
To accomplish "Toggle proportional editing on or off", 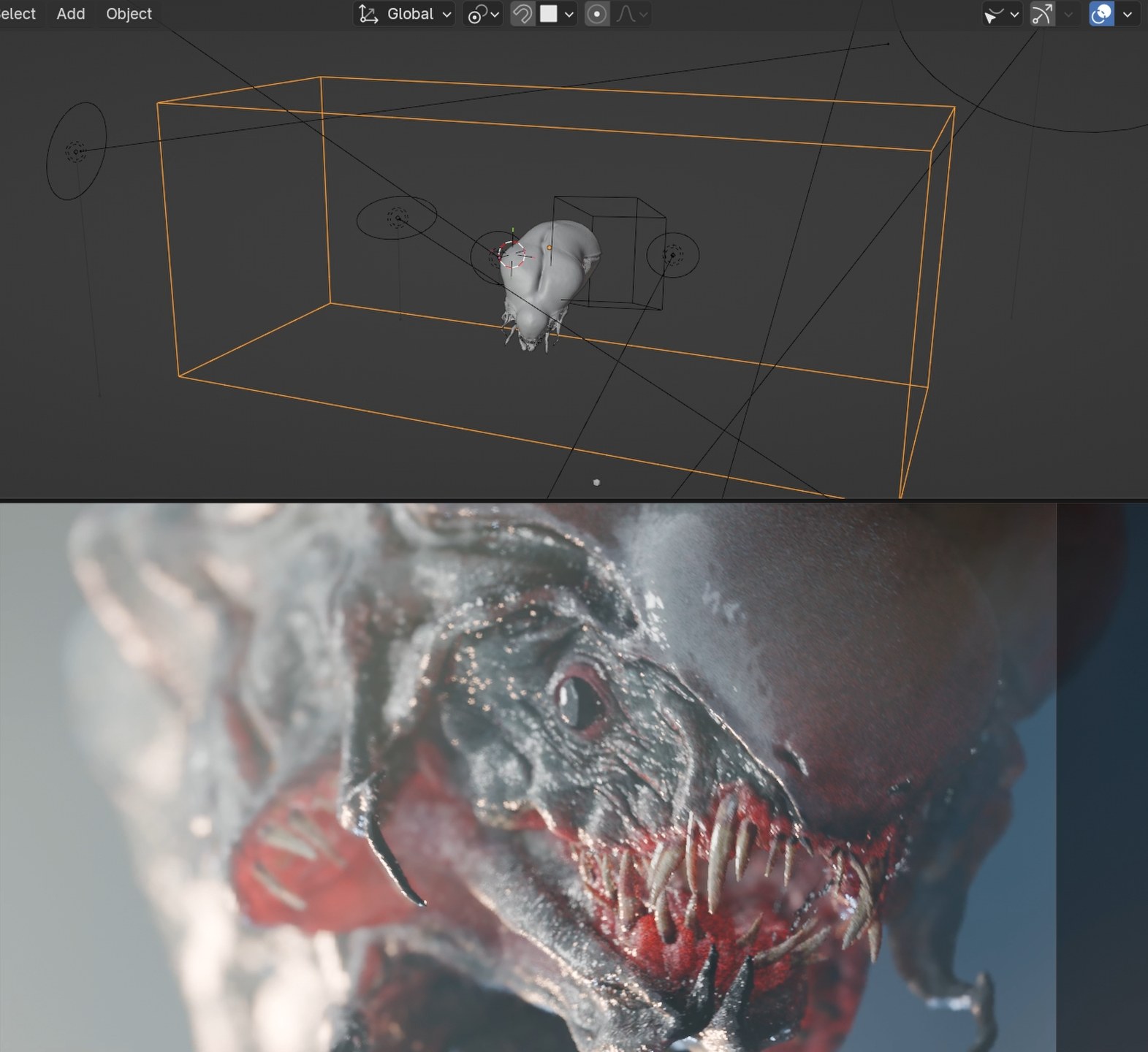I will 597,15.
